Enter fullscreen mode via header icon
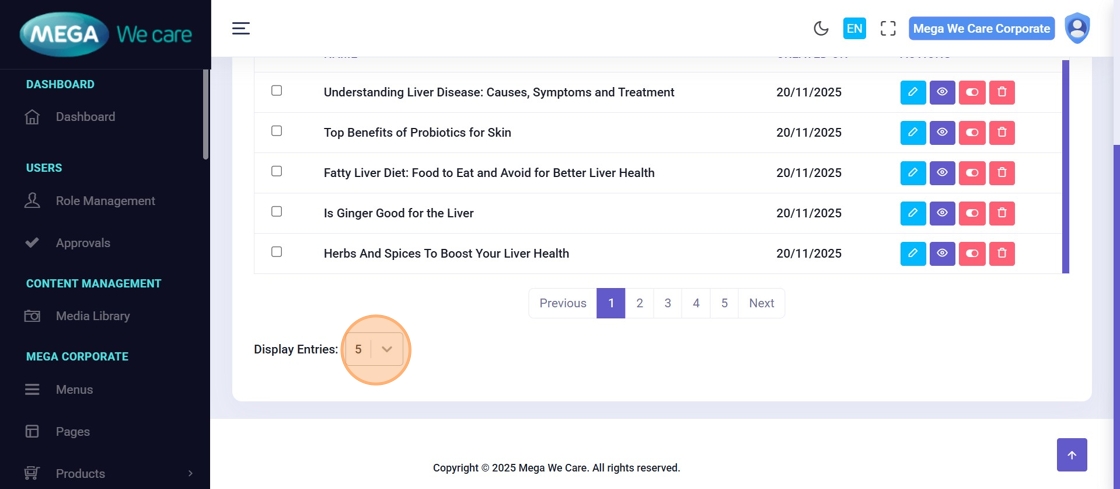 click(x=888, y=29)
